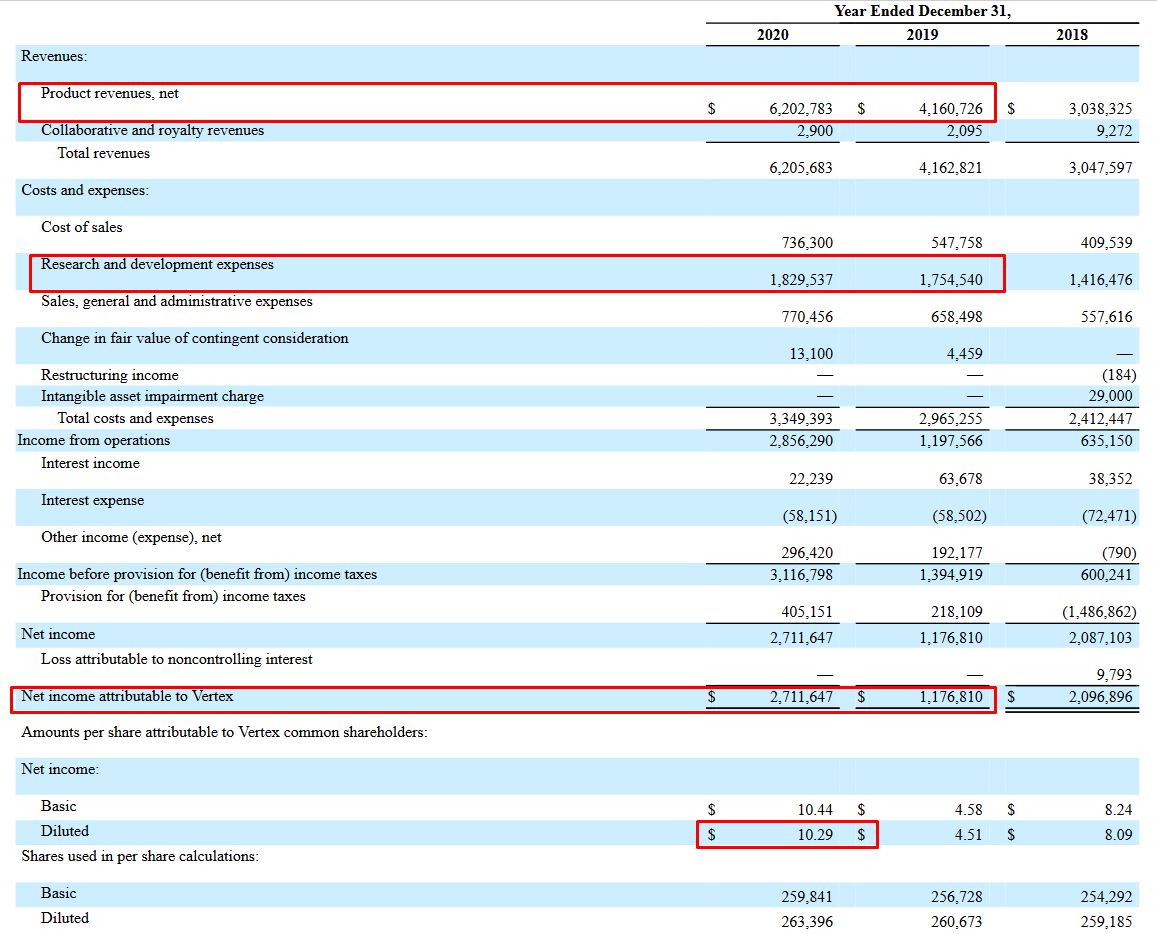Click "Net income attributable to Vertex" label

pyautogui.click(x=127, y=696)
